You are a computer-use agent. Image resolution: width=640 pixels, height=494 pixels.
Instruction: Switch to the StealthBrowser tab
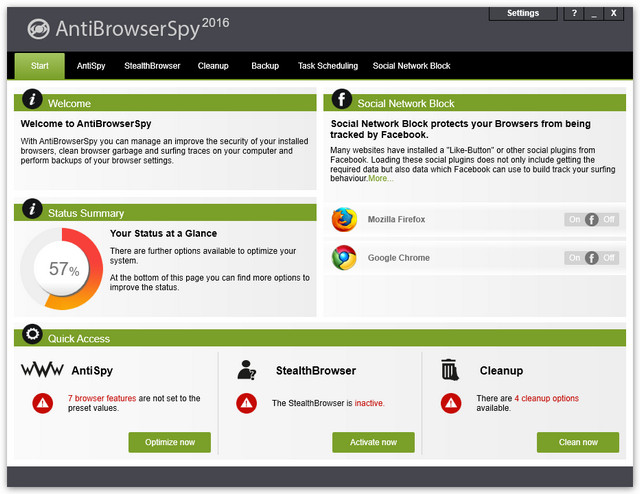click(x=152, y=66)
